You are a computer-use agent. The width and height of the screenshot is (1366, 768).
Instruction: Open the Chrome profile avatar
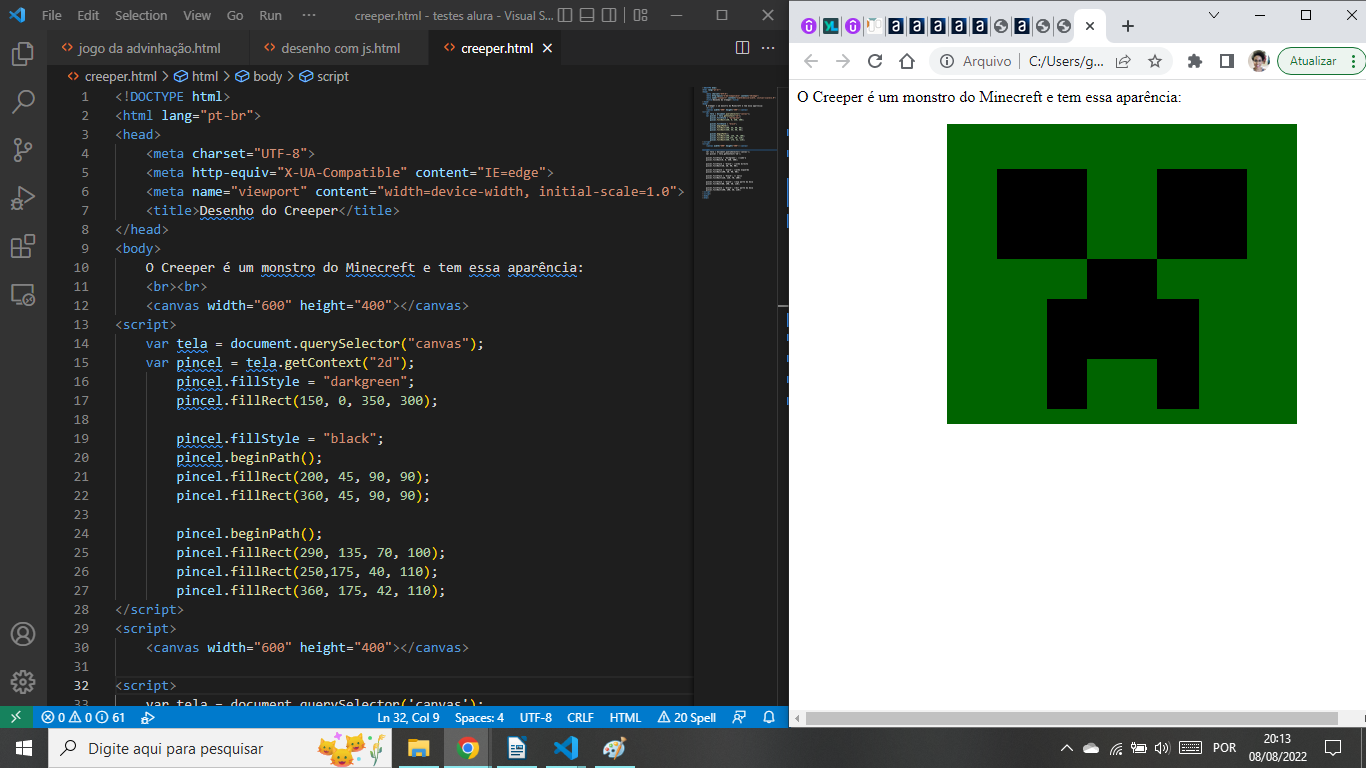1259,61
